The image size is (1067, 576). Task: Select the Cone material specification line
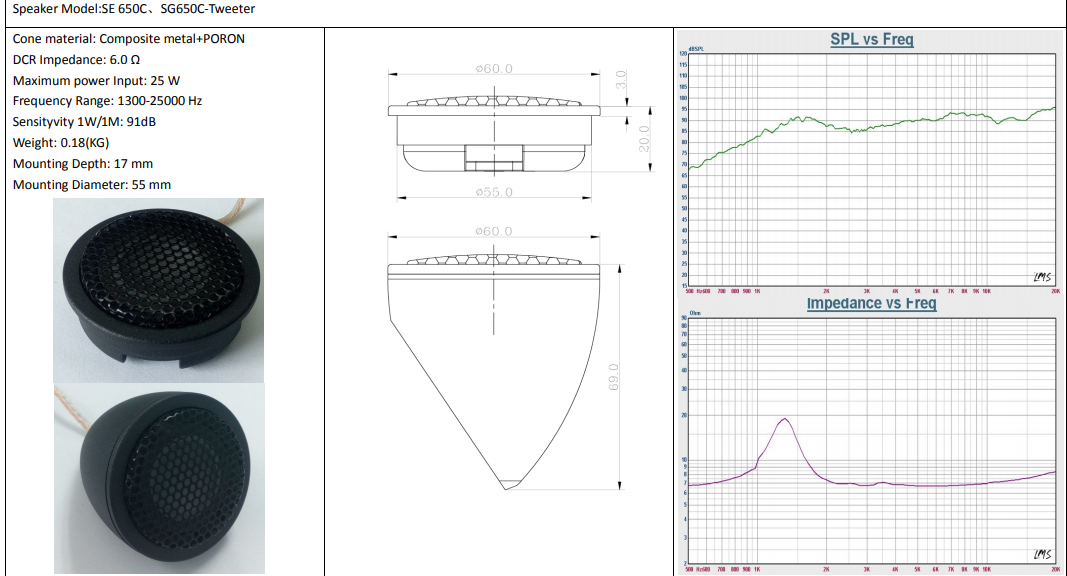128,39
